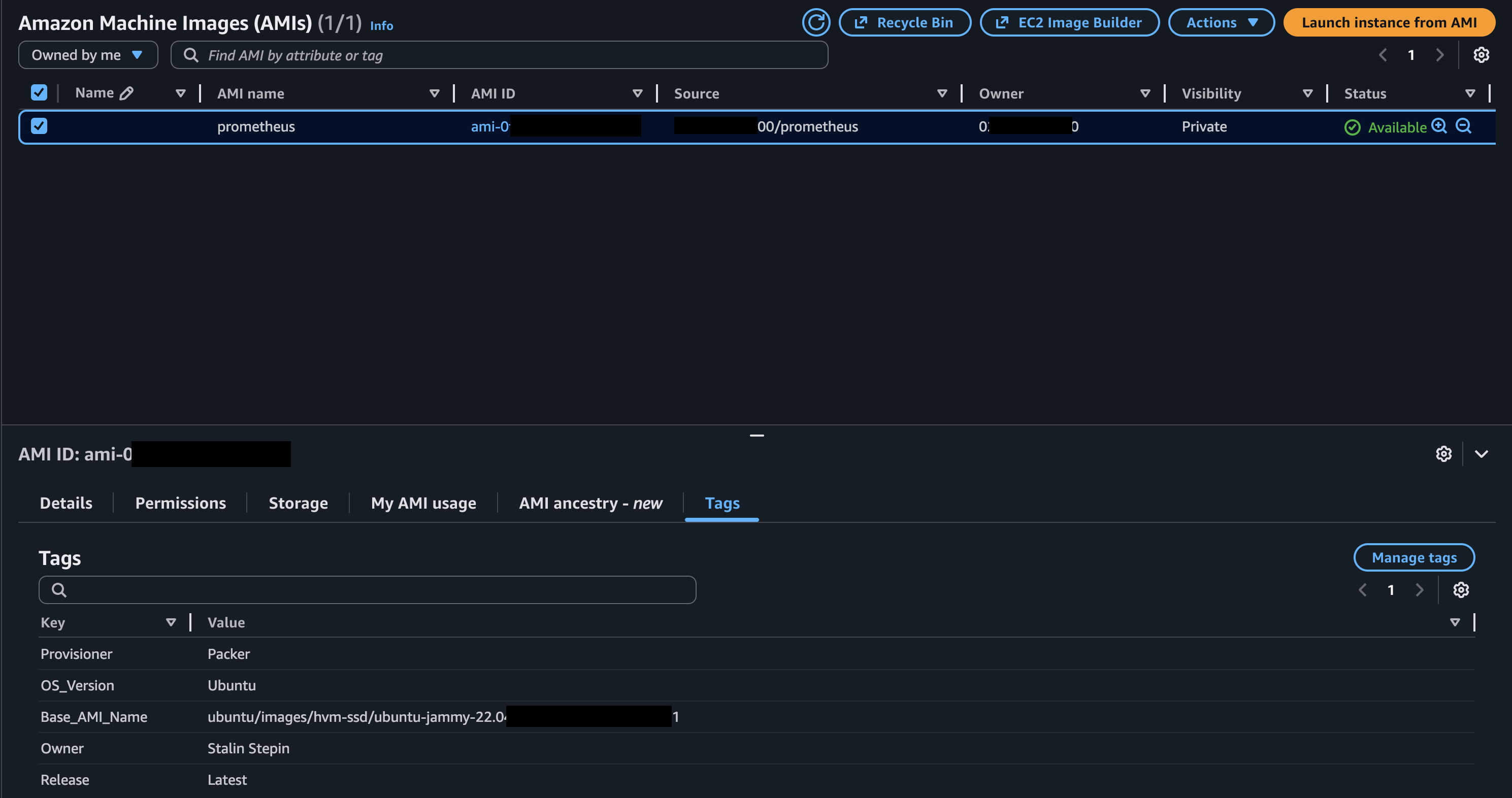Image resolution: width=1512 pixels, height=798 pixels.
Task: Toggle the select-all AMIs header checkbox
Action: (39, 93)
